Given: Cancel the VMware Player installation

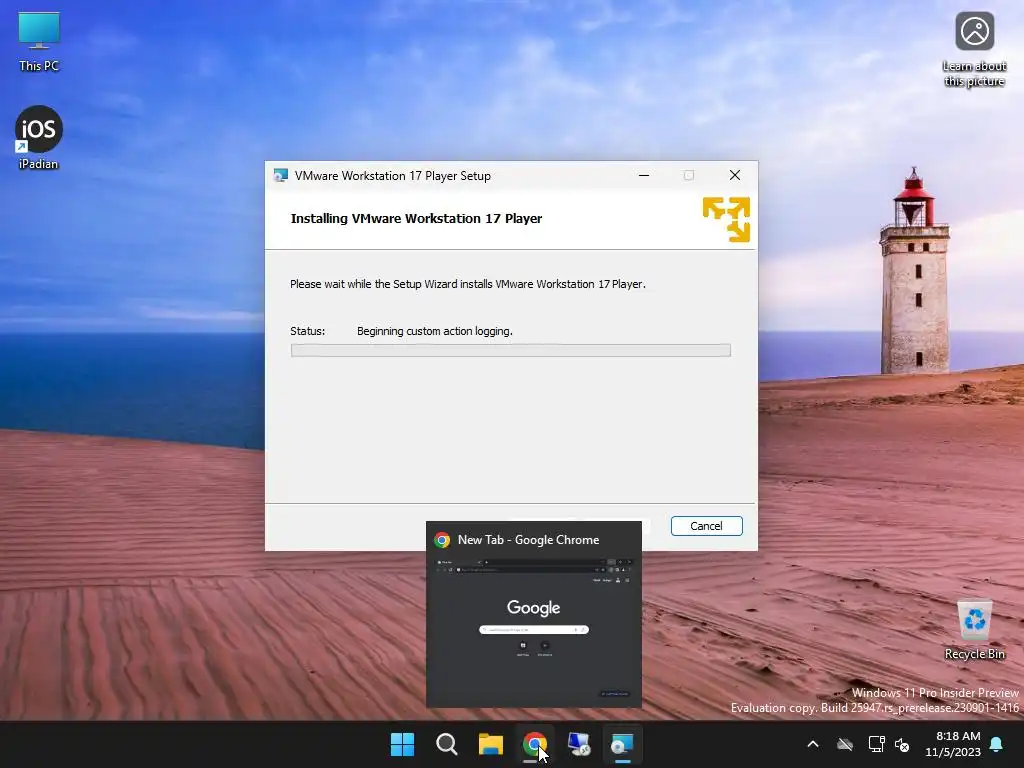Looking at the screenshot, I should [706, 526].
